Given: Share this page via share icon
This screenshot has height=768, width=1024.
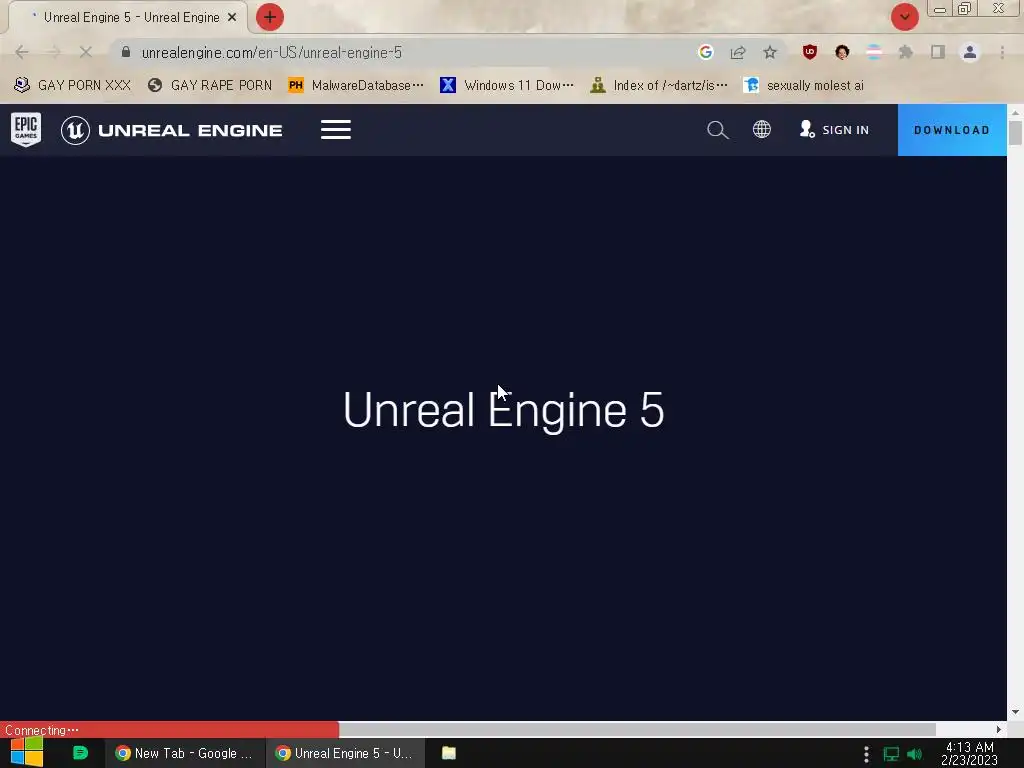Looking at the screenshot, I should (738, 52).
